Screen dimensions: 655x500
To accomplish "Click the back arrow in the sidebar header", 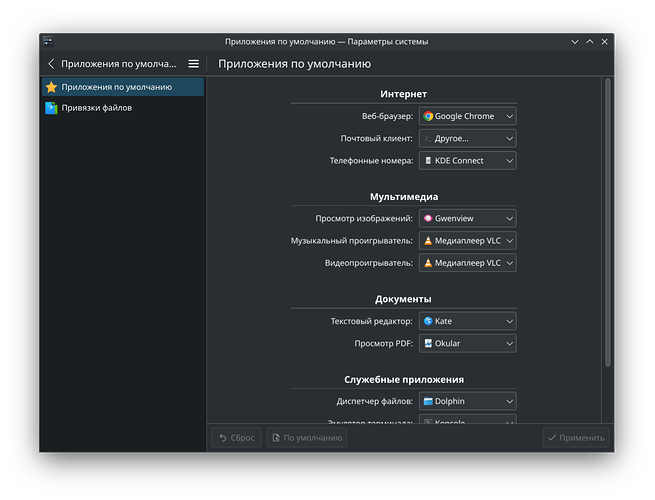I will click(51, 64).
